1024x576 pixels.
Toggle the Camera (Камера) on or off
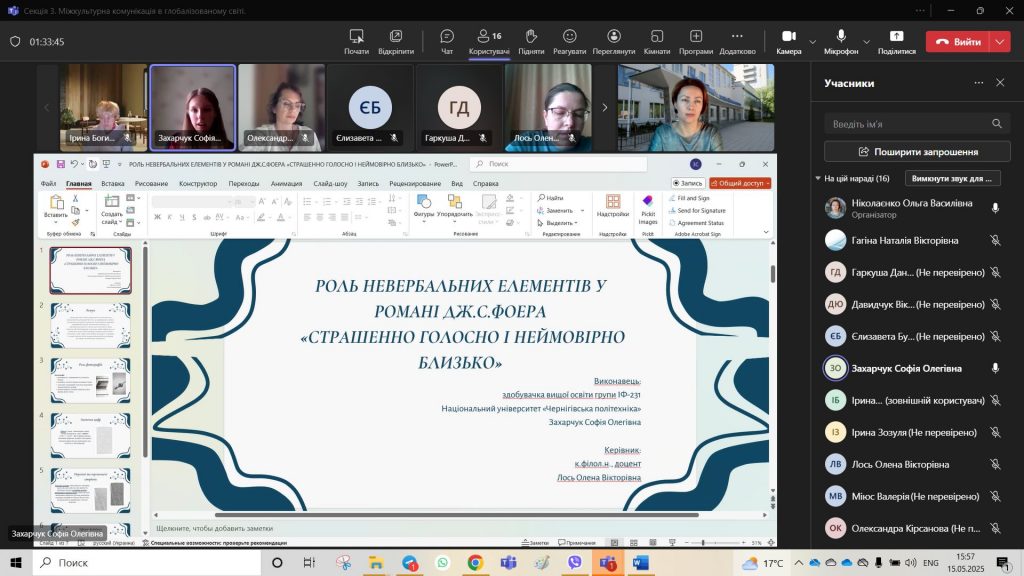point(788,41)
